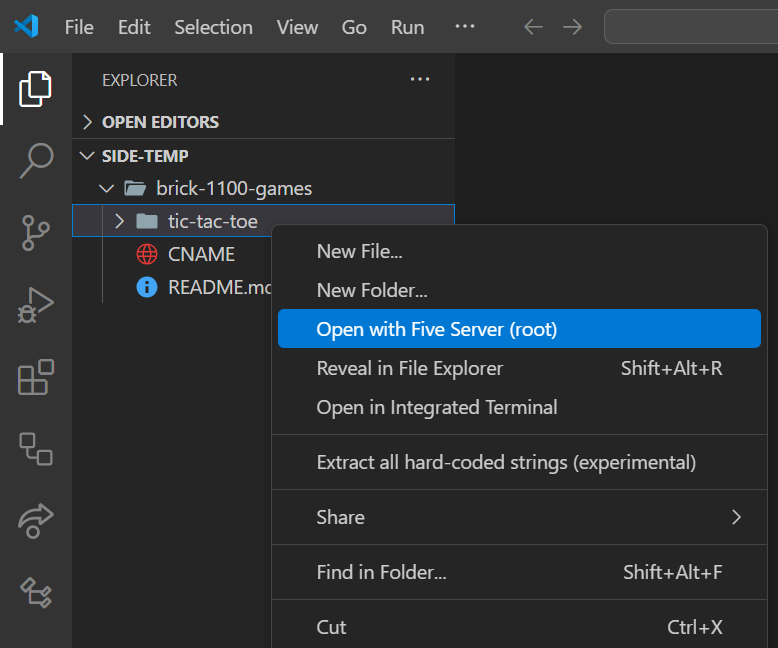Open the Go menu
This screenshot has height=648, width=778.
pyautogui.click(x=354, y=27)
